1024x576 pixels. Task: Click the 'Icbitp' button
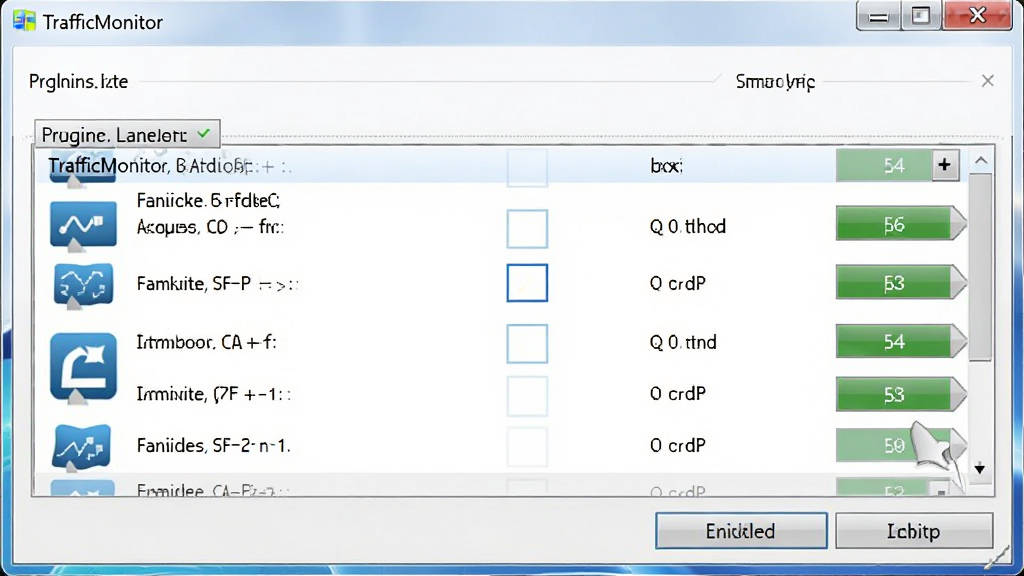pos(914,531)
